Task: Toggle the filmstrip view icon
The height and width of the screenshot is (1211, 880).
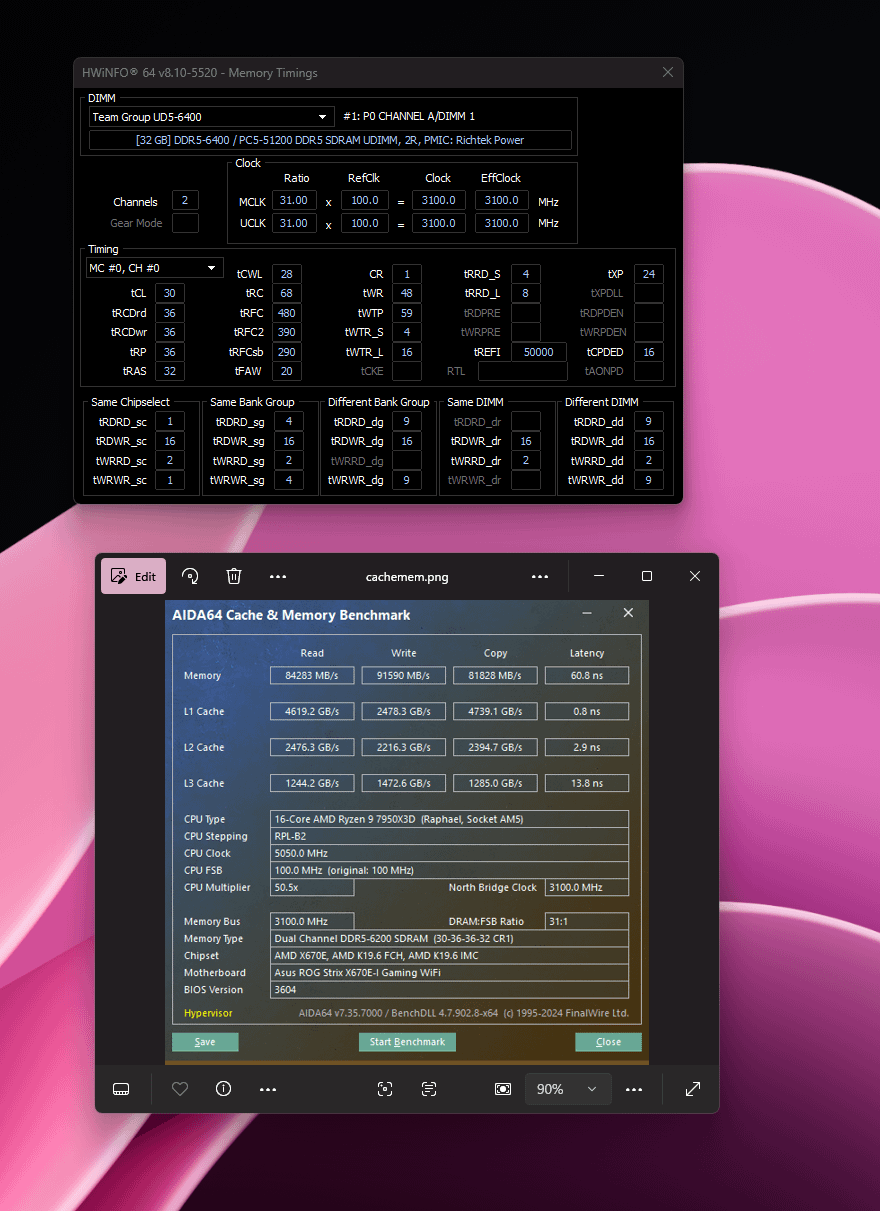Action: pos(121,1089)
